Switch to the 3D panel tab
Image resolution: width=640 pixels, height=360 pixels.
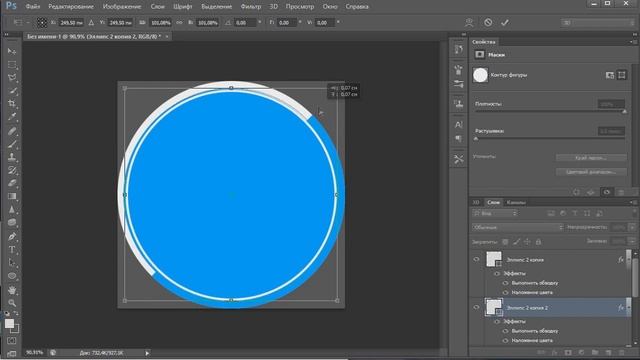click(x=476, y=202)
